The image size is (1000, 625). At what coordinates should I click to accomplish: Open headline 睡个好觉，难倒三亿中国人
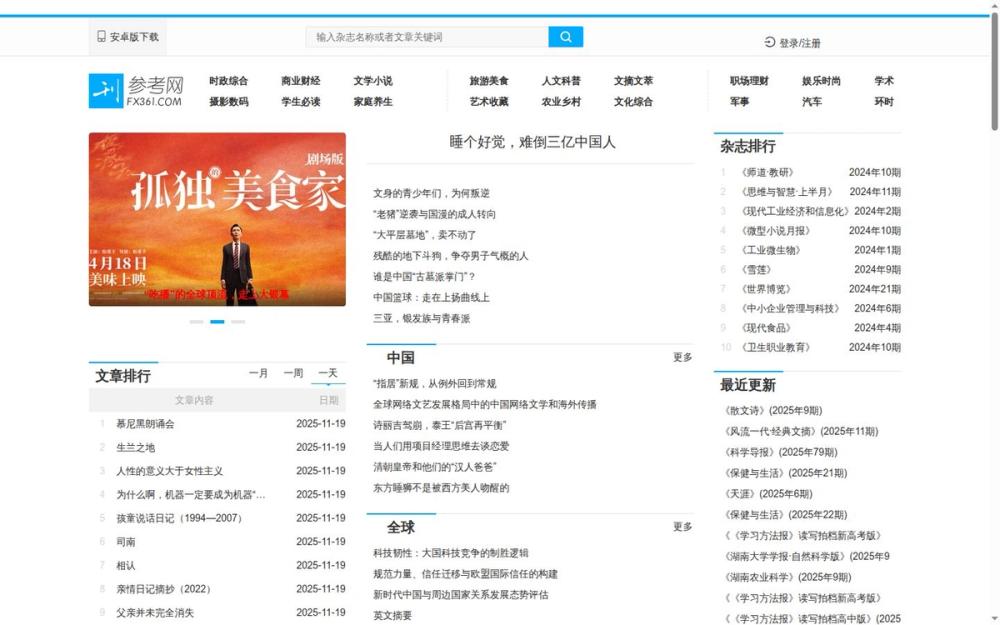pos(533,142)
